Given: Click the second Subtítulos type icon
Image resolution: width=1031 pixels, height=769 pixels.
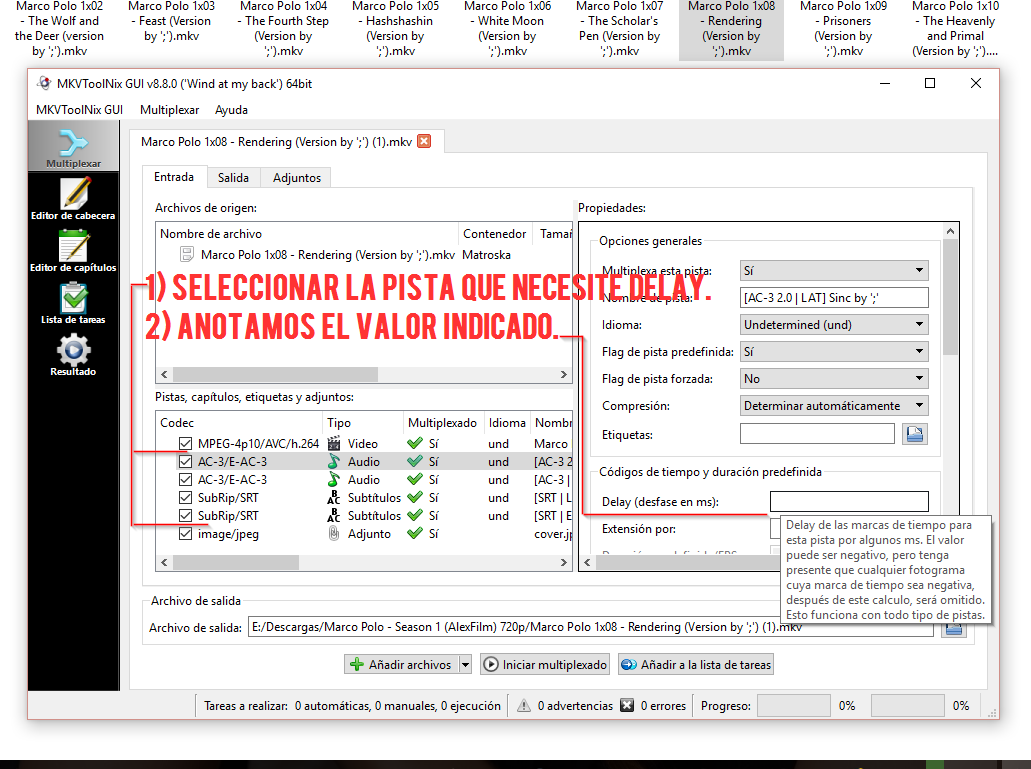Looking at the screenshot, I should click(x=334, y=516).
